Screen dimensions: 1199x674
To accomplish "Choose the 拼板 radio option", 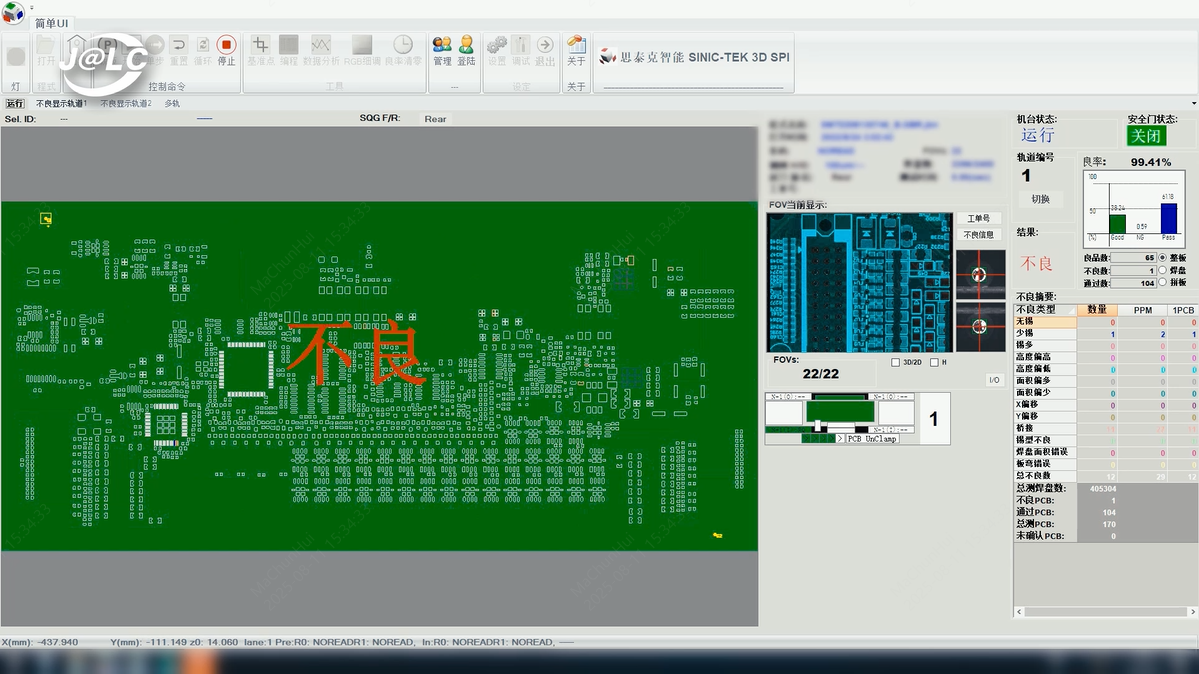I will (x=1163, y=283).
